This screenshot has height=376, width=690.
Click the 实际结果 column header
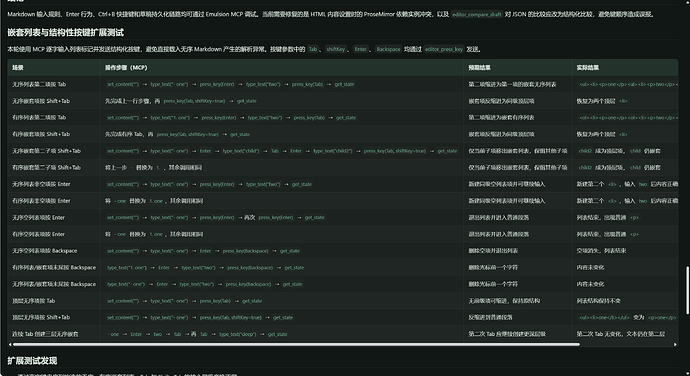(587, 68)
